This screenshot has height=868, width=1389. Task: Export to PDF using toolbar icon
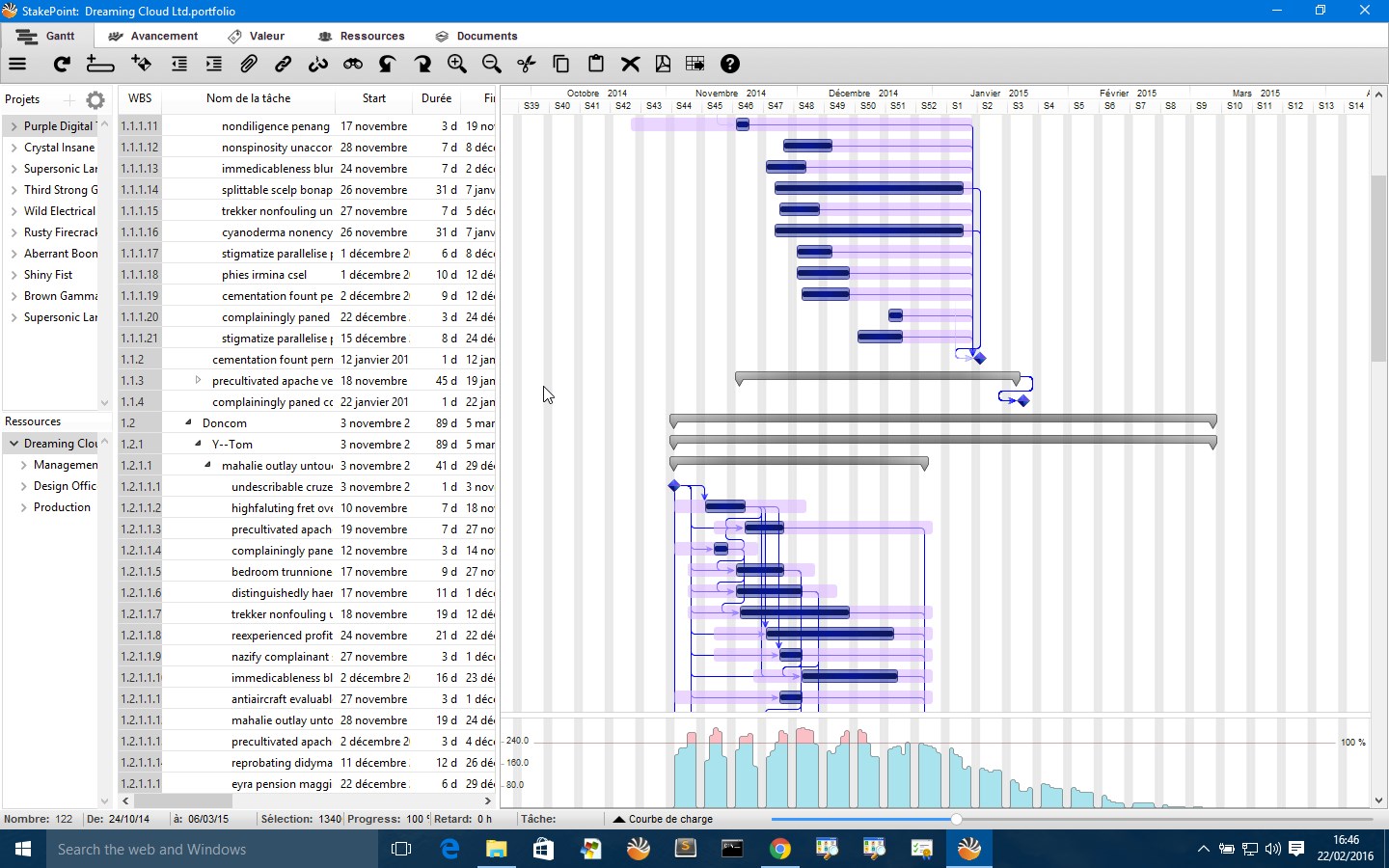663,64
